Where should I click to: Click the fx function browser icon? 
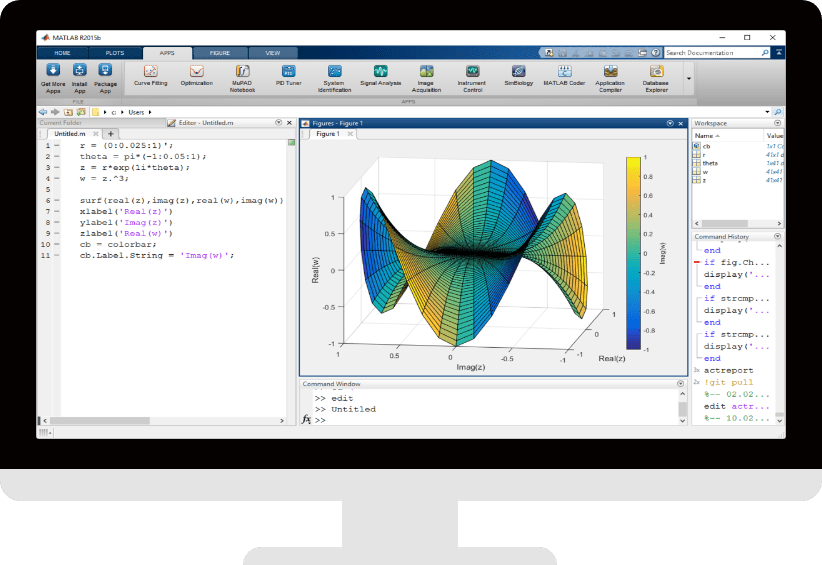(306, 420)
